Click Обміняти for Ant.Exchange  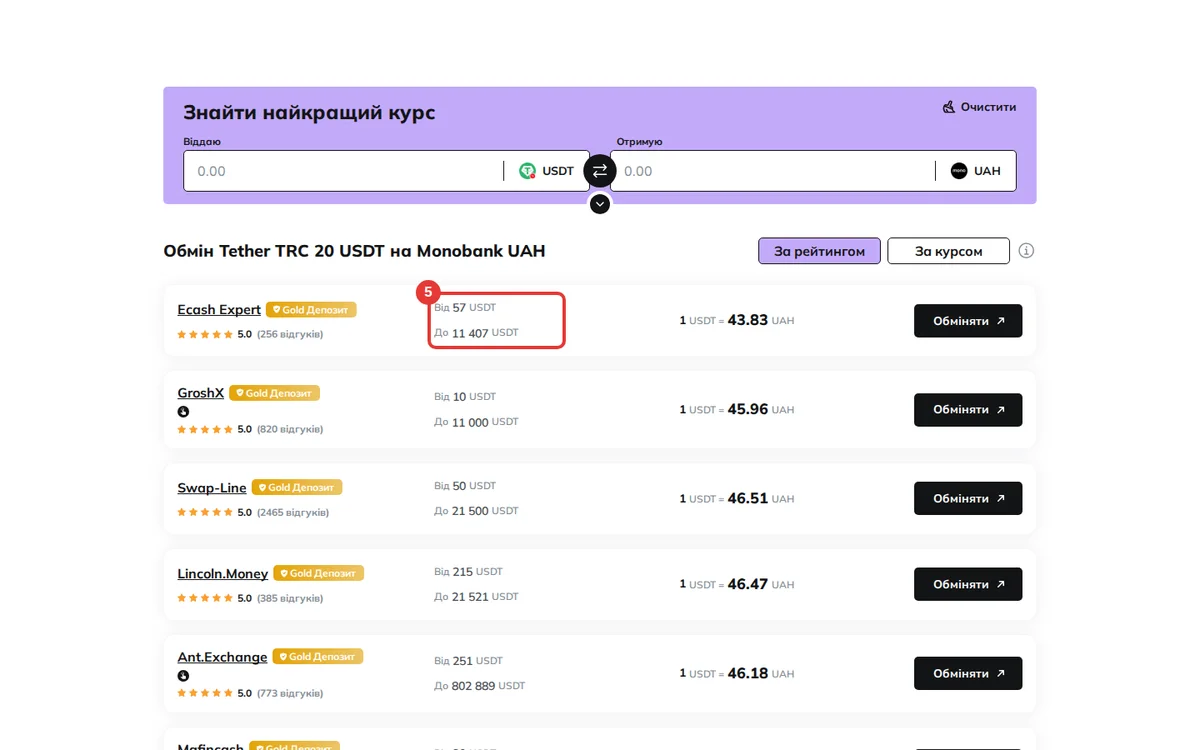click(x=968, y=673)
